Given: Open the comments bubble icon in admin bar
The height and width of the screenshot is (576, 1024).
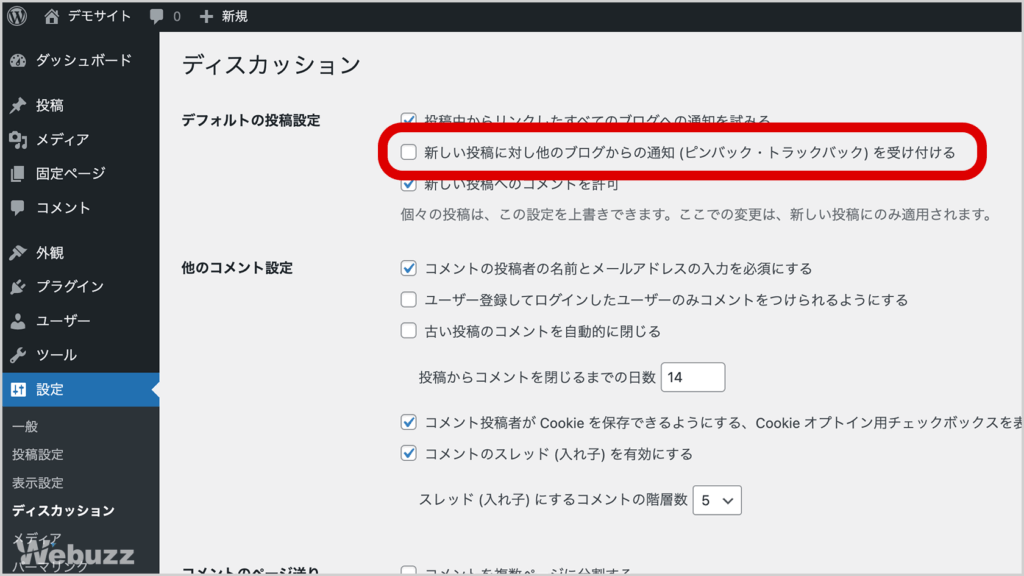Looking at the screenshot, I should click(x=156, y=16).
